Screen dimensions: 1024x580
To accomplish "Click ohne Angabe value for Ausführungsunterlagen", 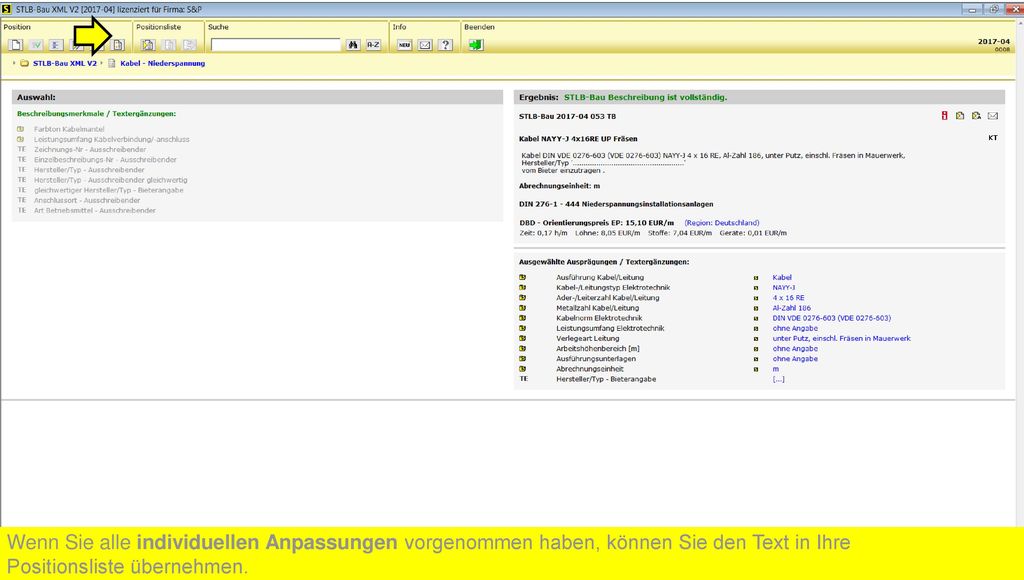I will [x=795, y=359].
